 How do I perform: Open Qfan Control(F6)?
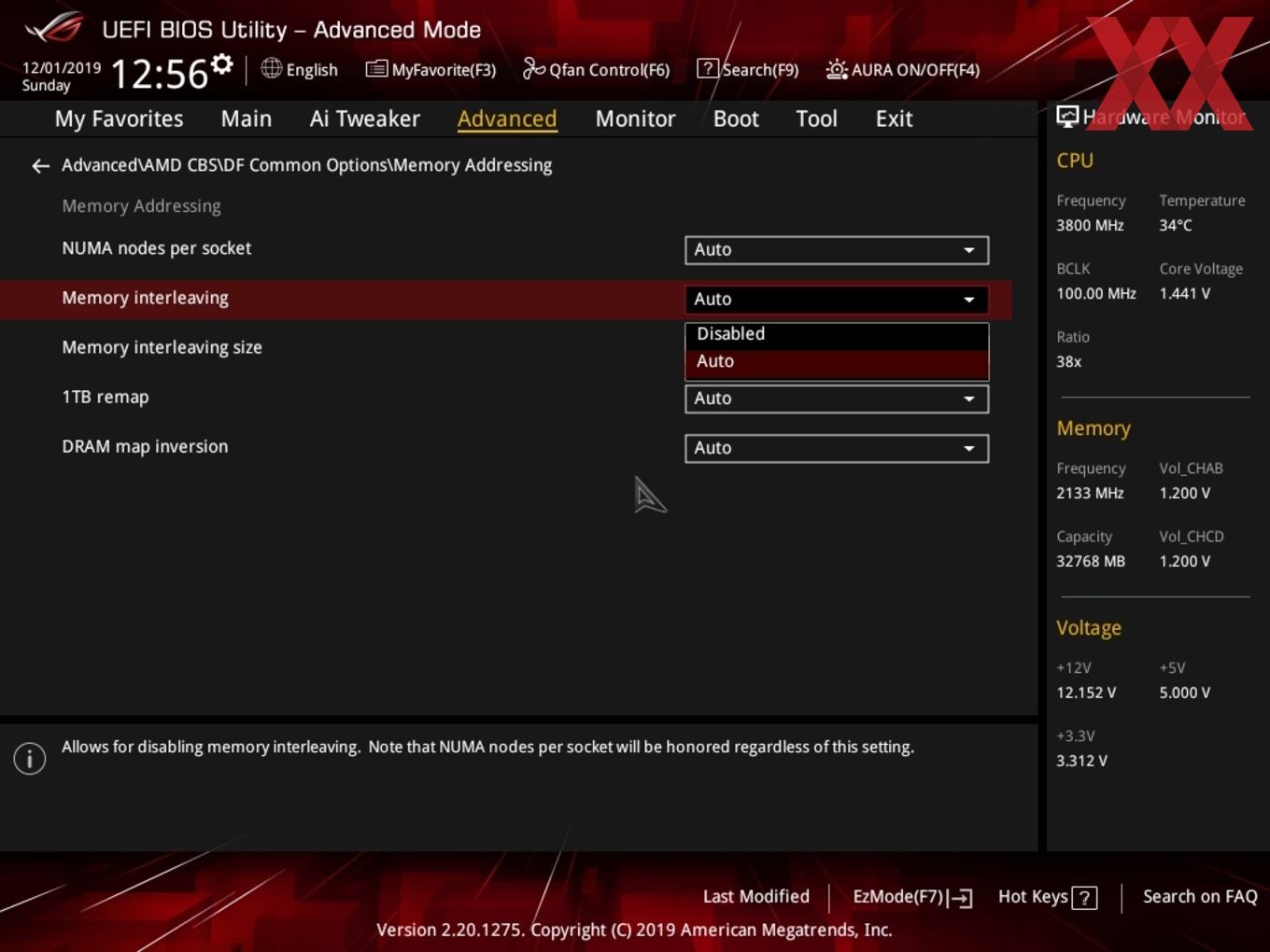click(x=597, y=69)
